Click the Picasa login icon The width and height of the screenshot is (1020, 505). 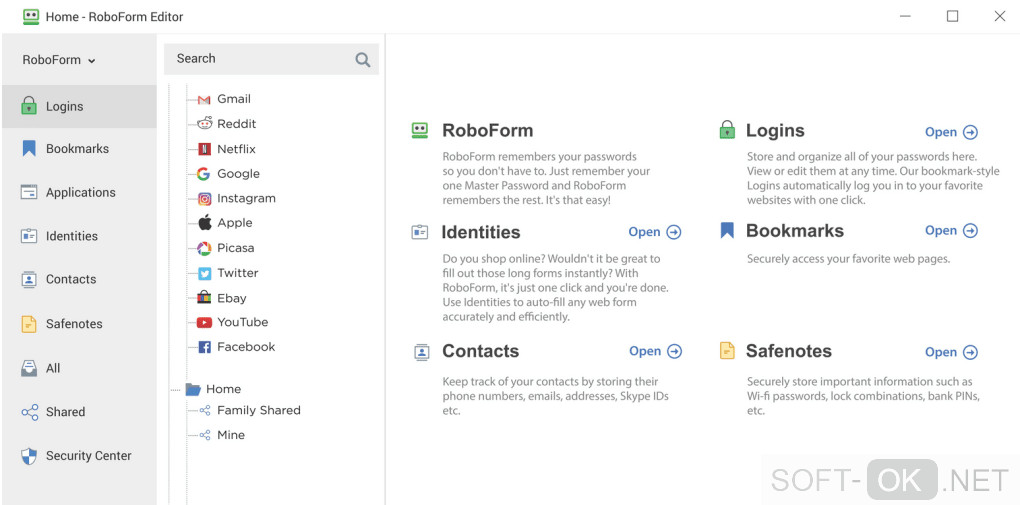(x=204, y=248)
